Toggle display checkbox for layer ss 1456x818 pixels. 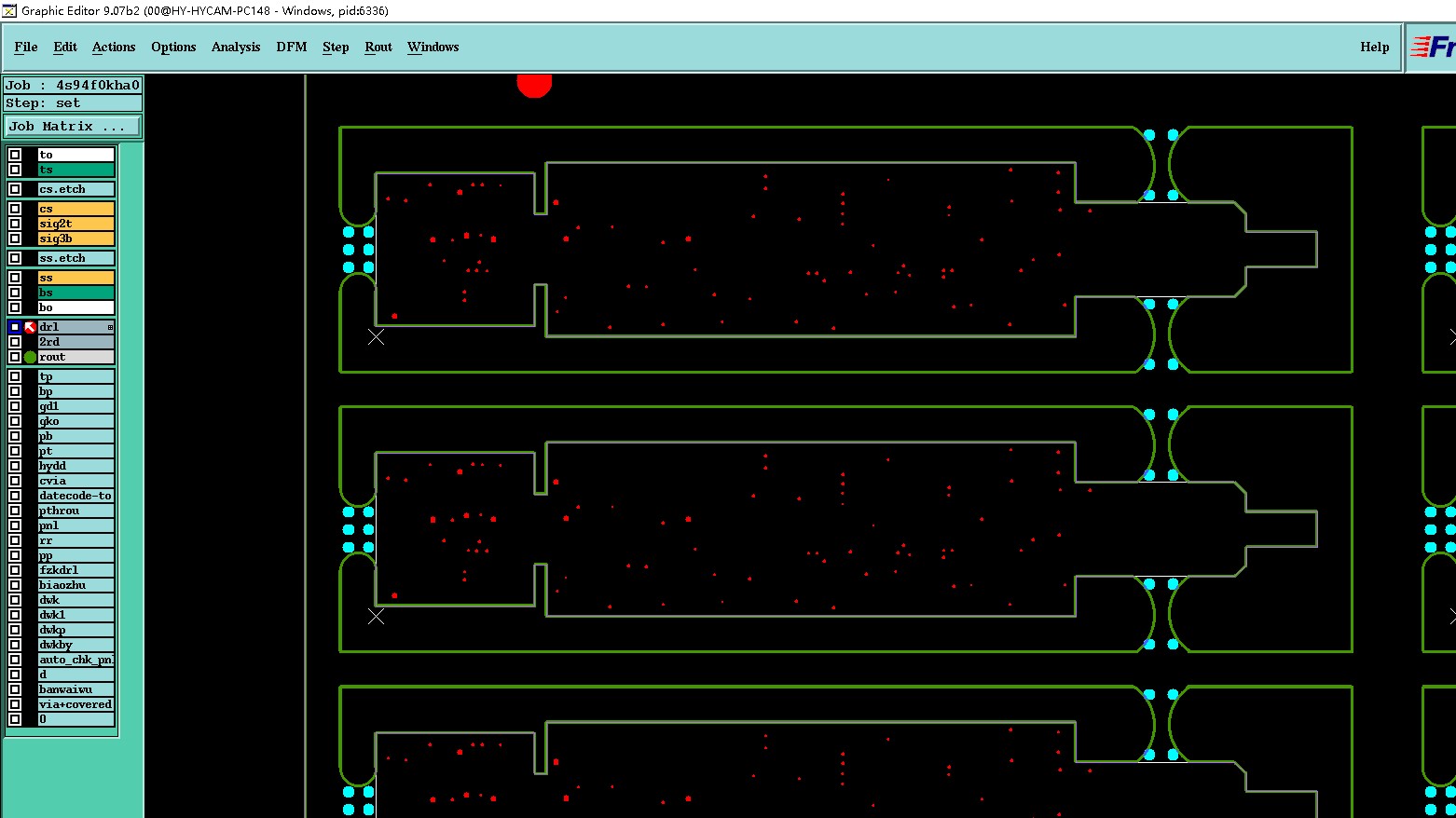click(15, 278)
